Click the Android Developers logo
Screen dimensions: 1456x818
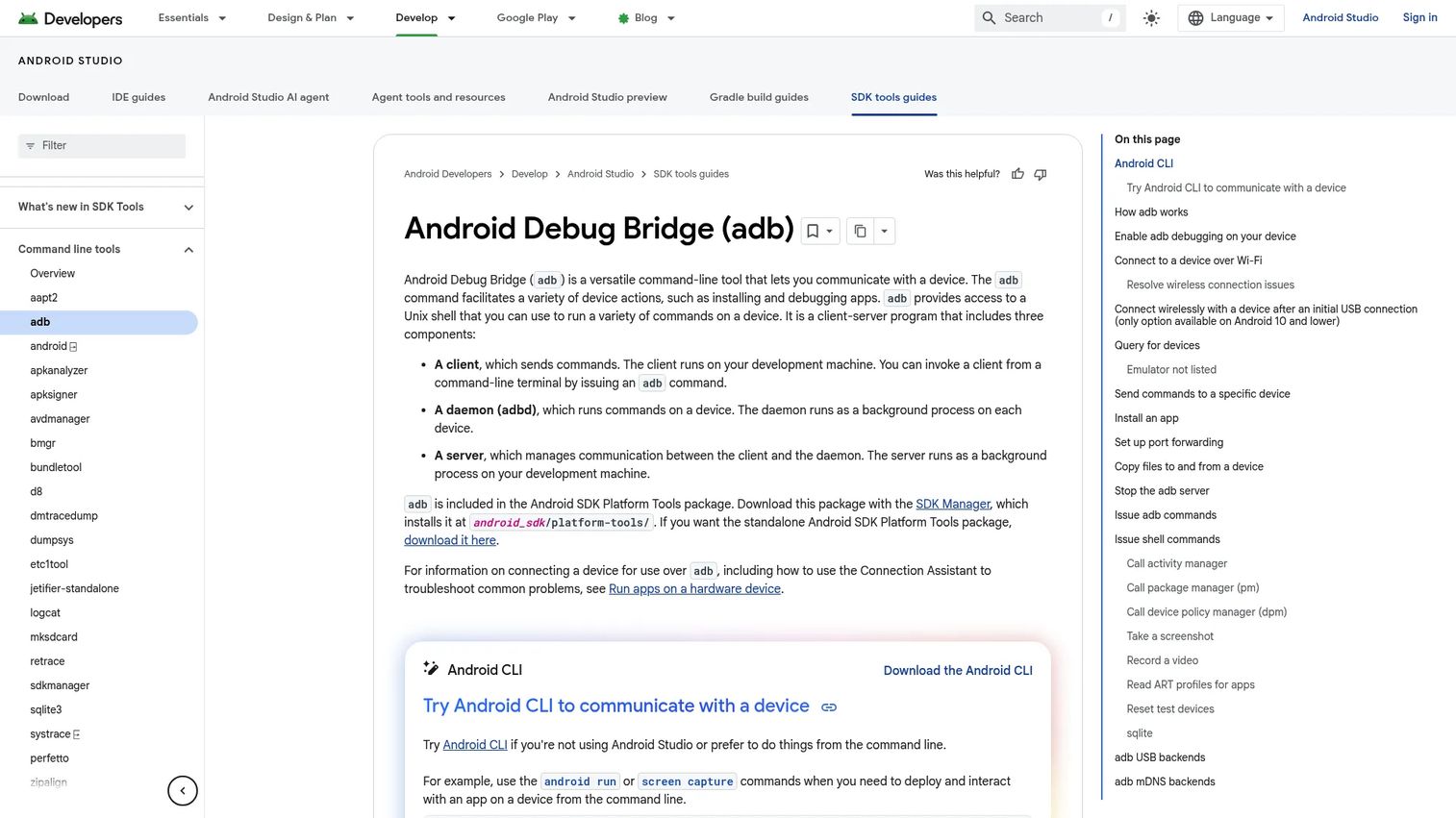pos(70,18)
